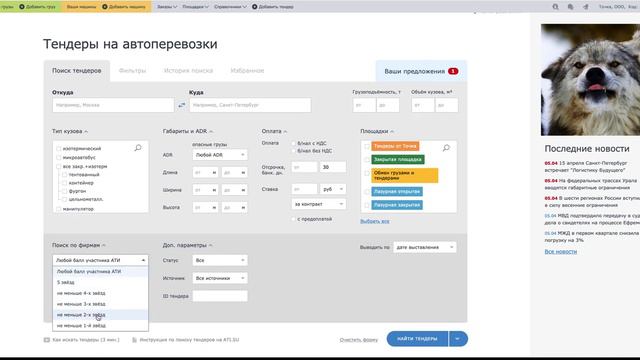Switch to the "Фильтры" tab

coord(132,71)
